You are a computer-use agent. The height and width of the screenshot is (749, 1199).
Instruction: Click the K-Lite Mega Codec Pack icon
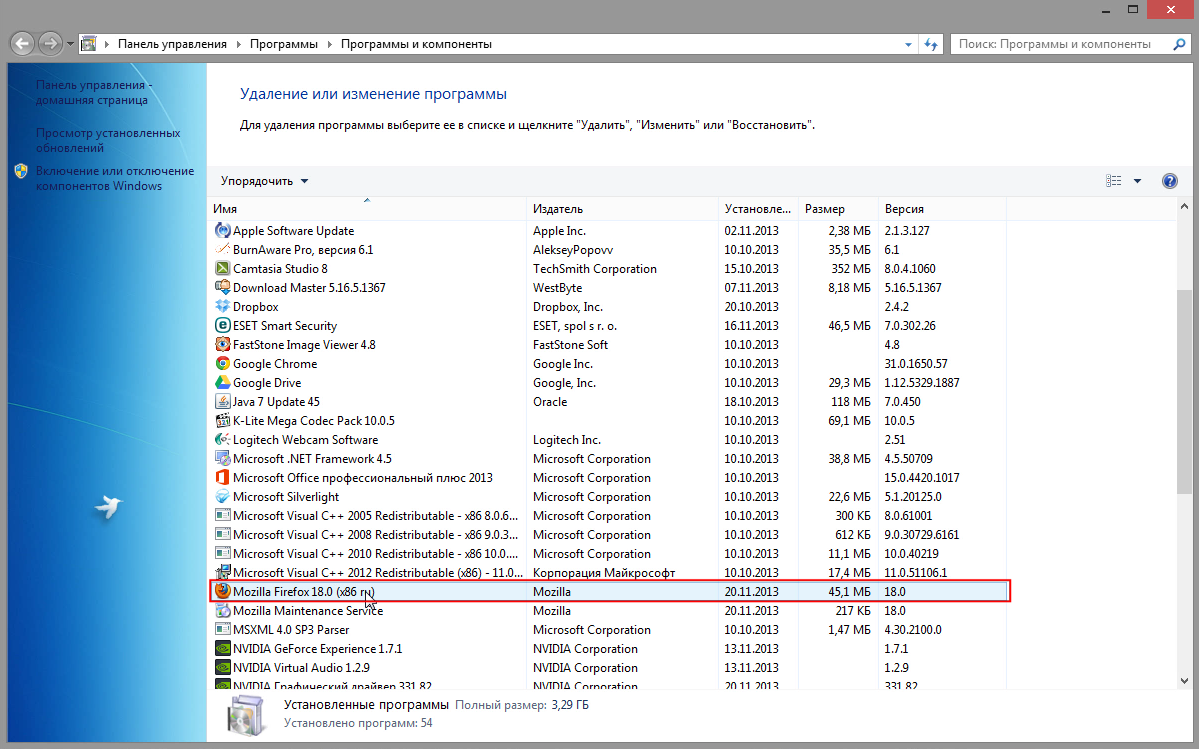click(223, 420)
